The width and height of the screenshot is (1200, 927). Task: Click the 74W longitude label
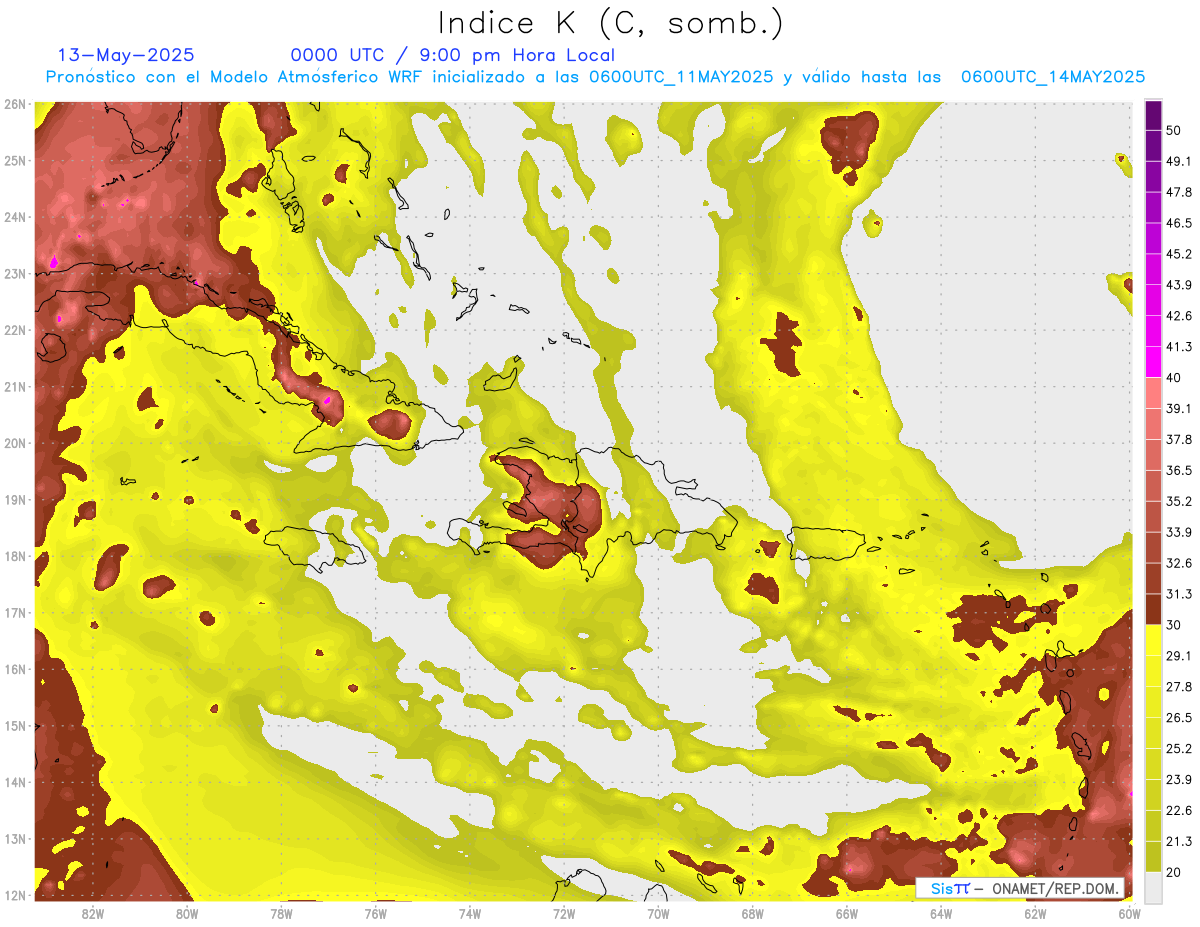469,913
